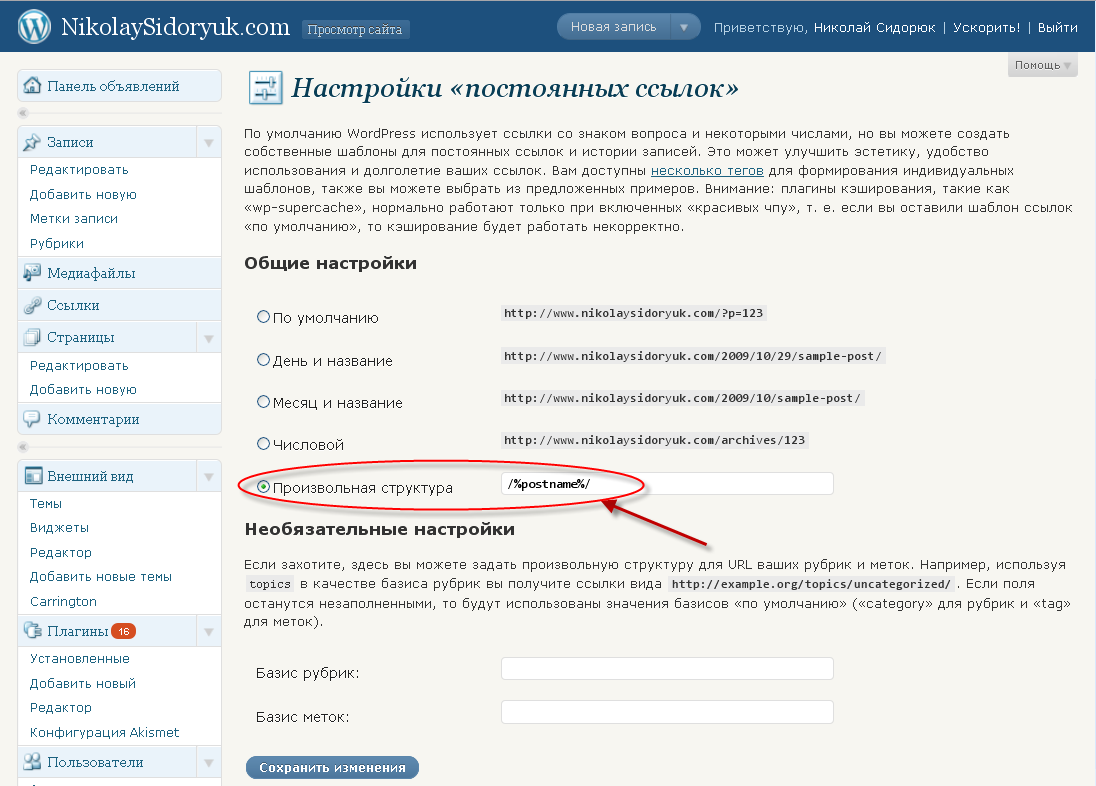Viewport: 1096px width, 786px height.
Task: Select the Числовой permalink radio button
Action: pos(263,443)
